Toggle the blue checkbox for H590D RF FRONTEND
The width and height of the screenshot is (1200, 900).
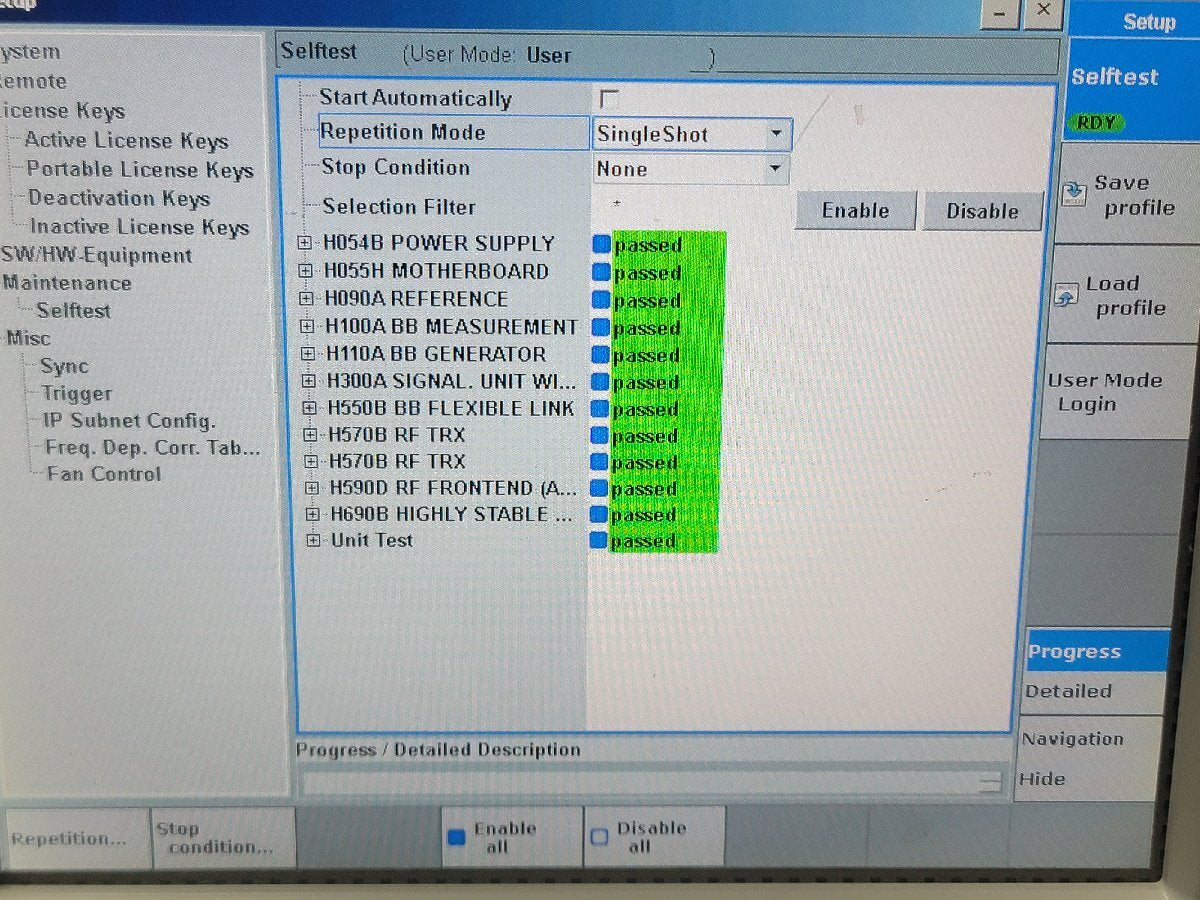click(x=599, y=489)
